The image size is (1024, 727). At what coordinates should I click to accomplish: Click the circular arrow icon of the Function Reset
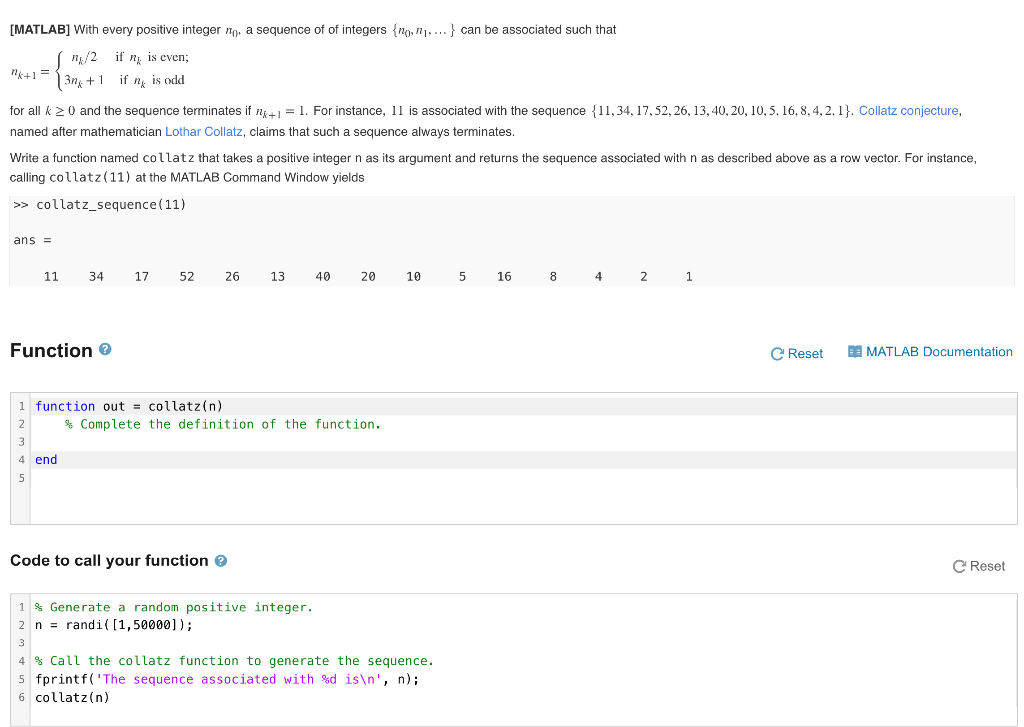[x=778, y=353]
